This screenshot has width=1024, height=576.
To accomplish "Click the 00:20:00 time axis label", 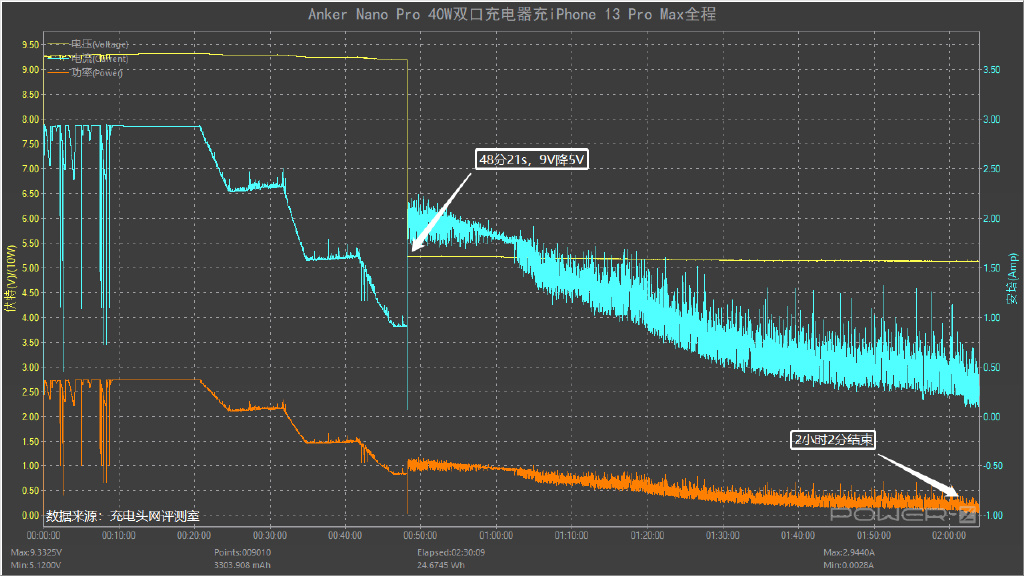I will click(194, 536).
